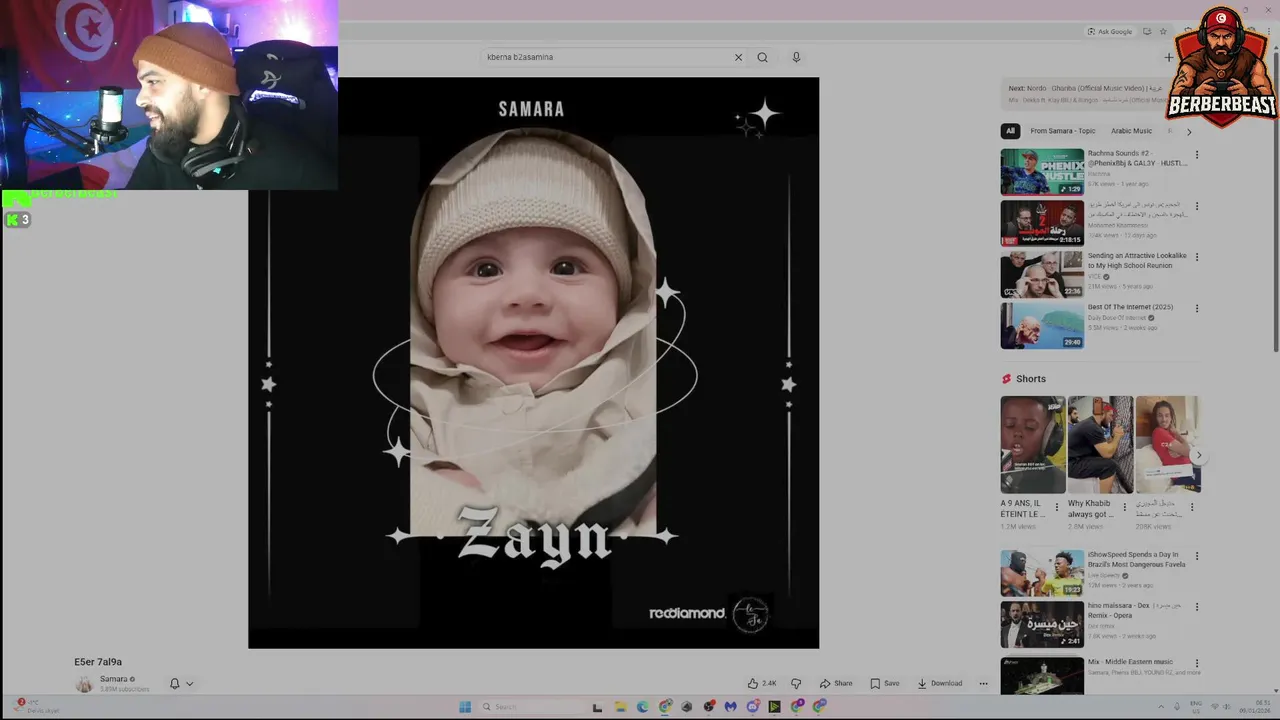
Task: Select the Arabic Music chip
Action: point(1131,131)
